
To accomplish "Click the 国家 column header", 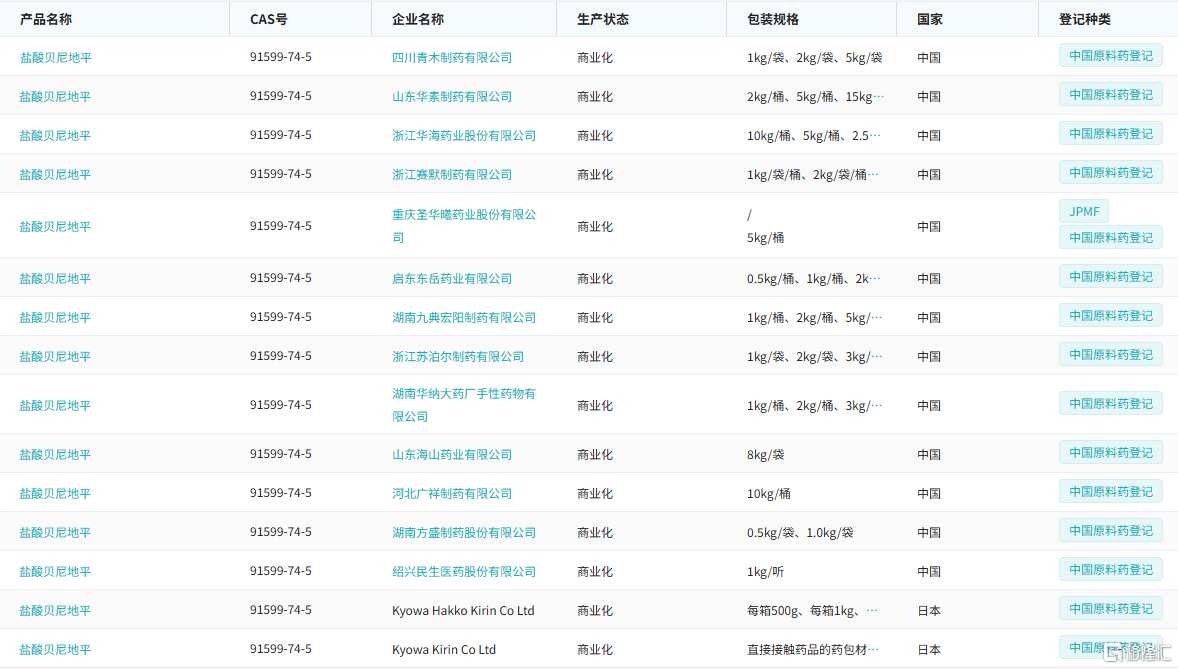I will (929, 20).
